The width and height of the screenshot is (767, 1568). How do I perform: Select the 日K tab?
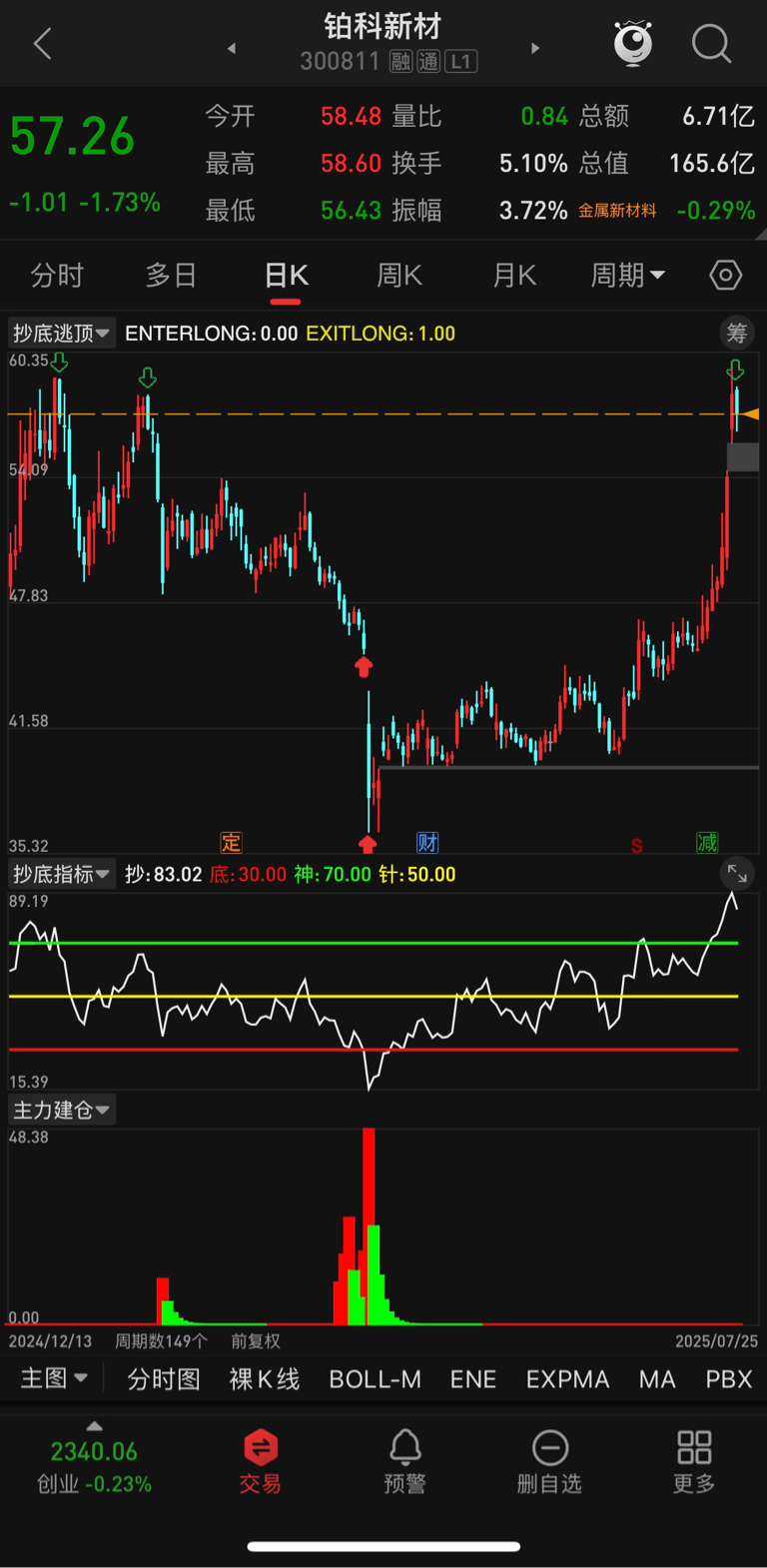pyautogui.click(x=287, y=275)
